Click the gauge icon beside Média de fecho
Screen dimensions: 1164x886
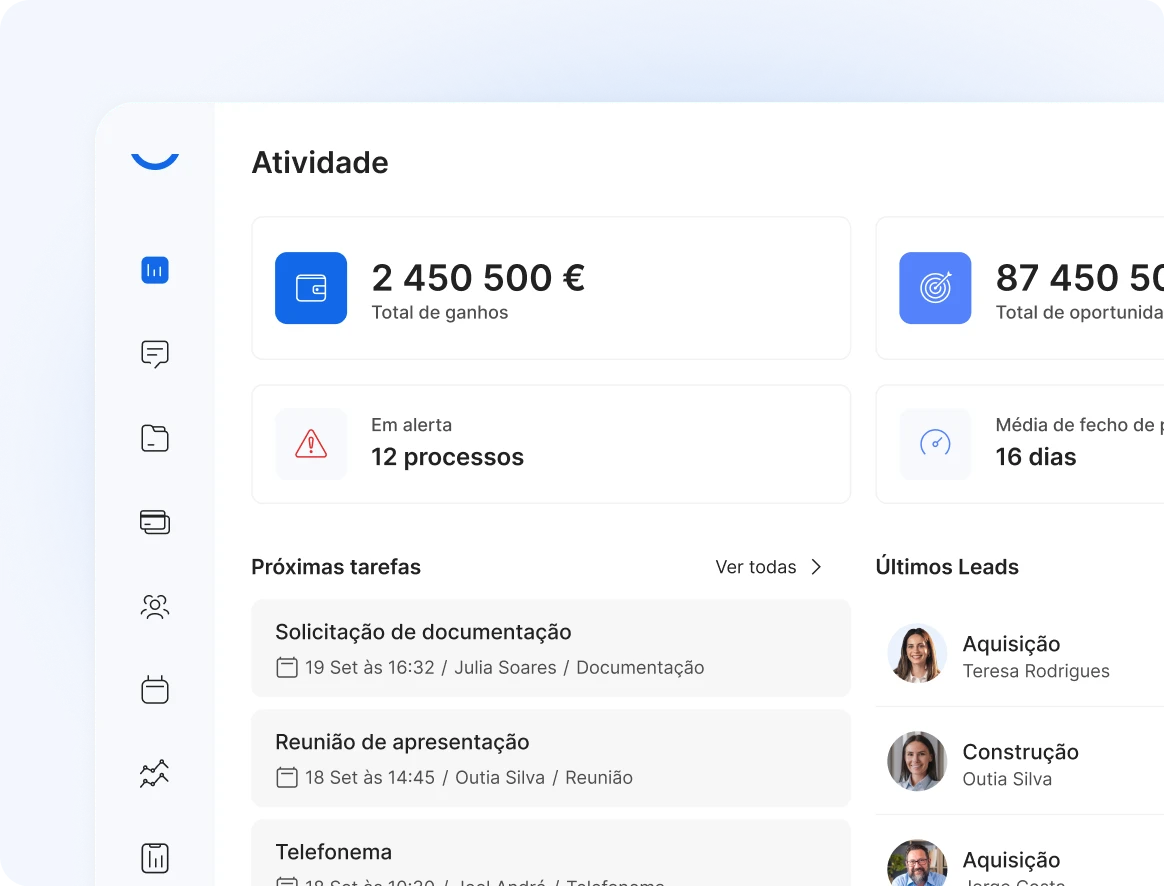click(x=935, y=443)
